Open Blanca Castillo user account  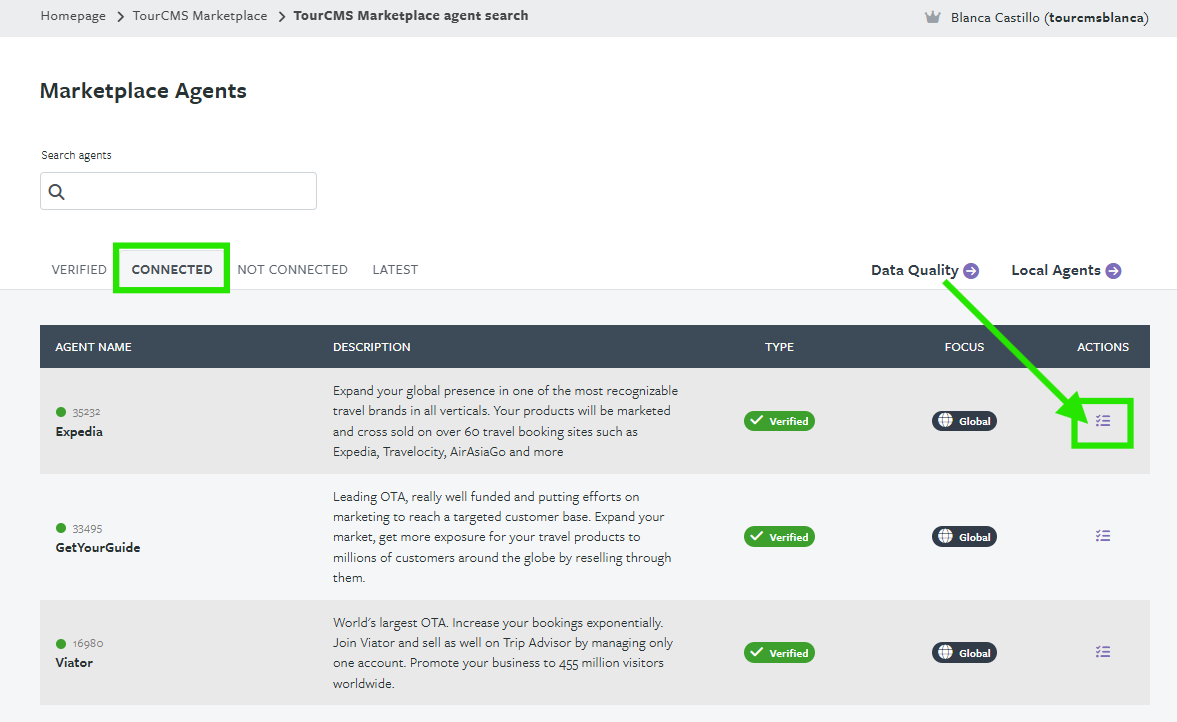[x=1049, y=17]
